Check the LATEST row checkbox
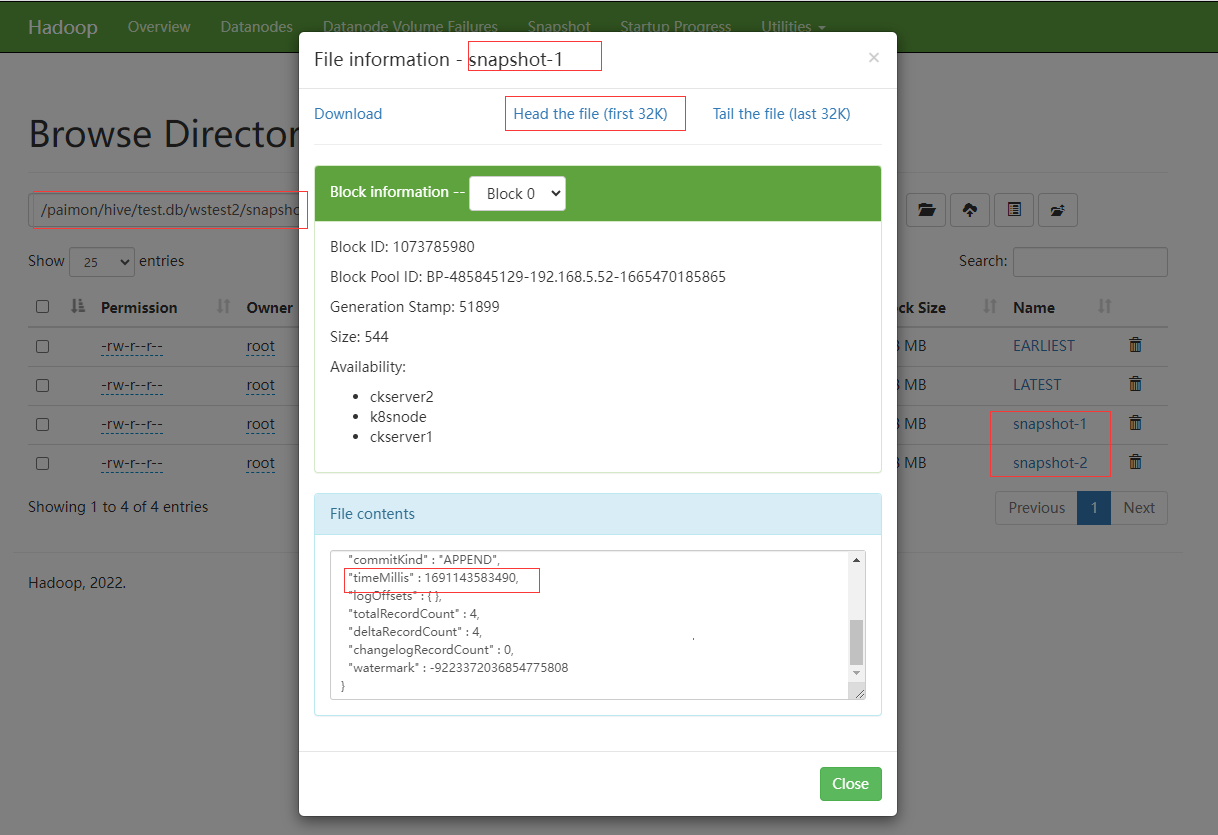 click(x=42, y=385)
